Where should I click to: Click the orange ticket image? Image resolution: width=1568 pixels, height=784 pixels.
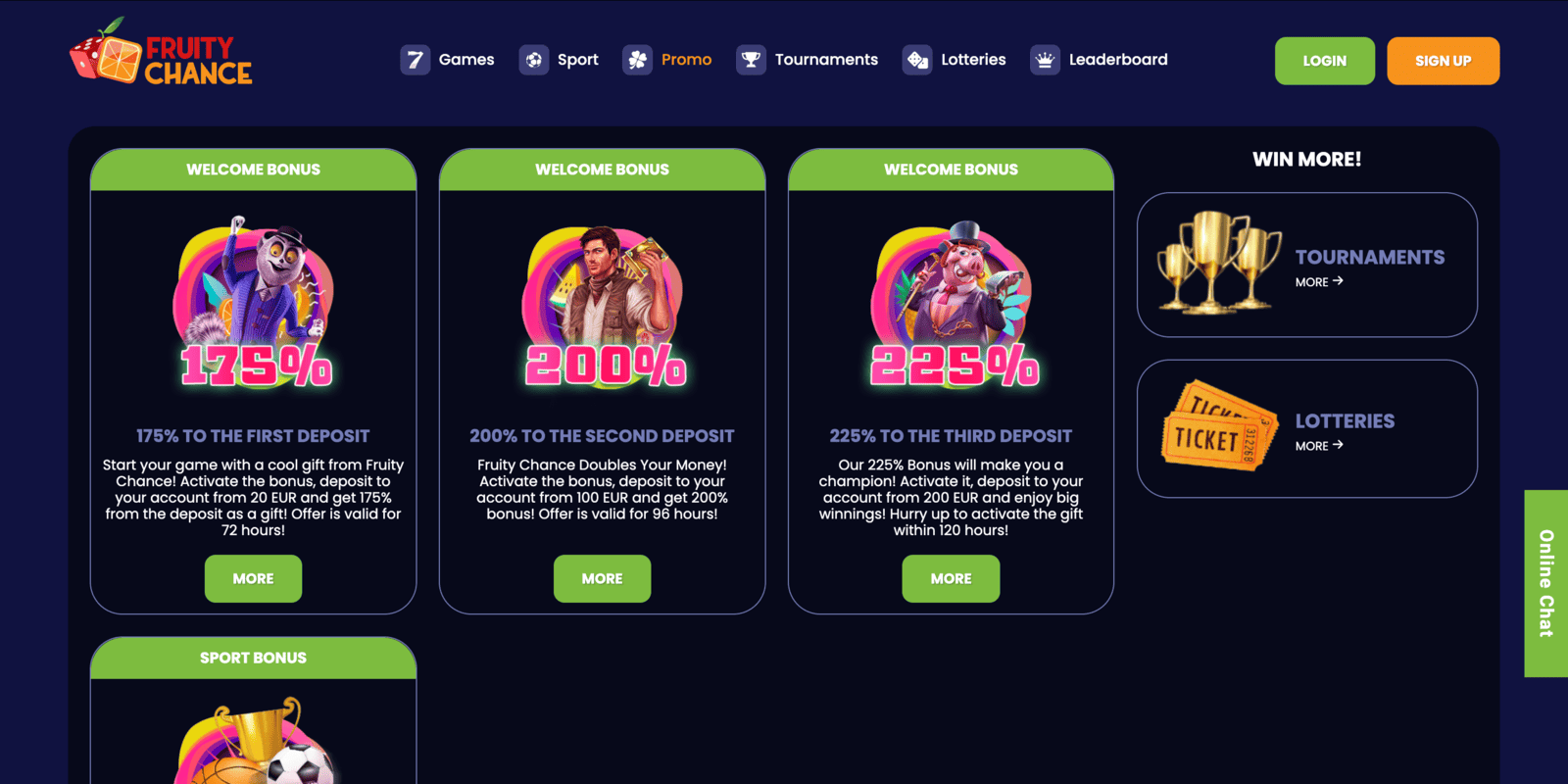click(1220, 425)
